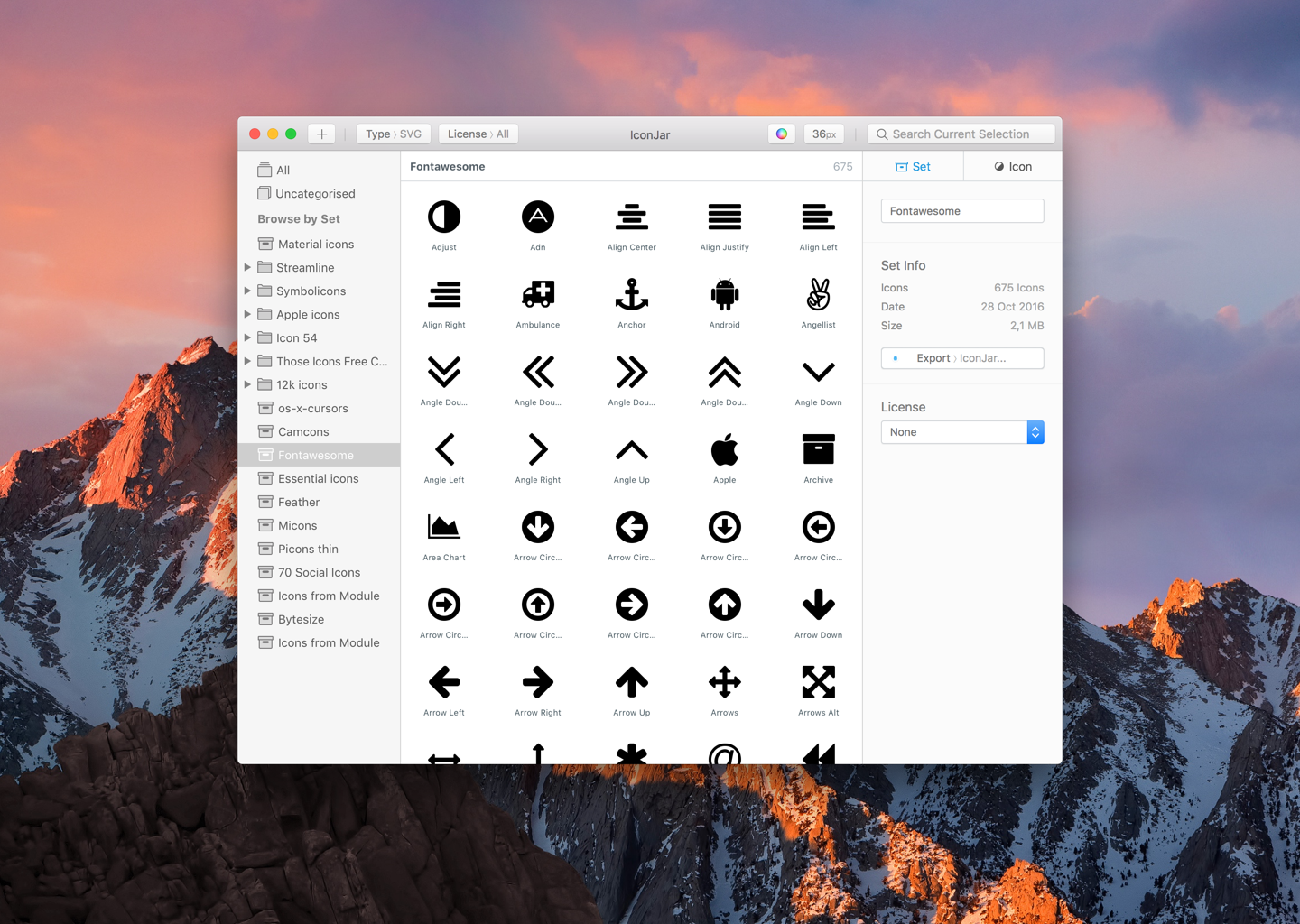Screen dimensions: 1300x924
Task: Choose the Arrow Up icon
Action: (632, 683)
